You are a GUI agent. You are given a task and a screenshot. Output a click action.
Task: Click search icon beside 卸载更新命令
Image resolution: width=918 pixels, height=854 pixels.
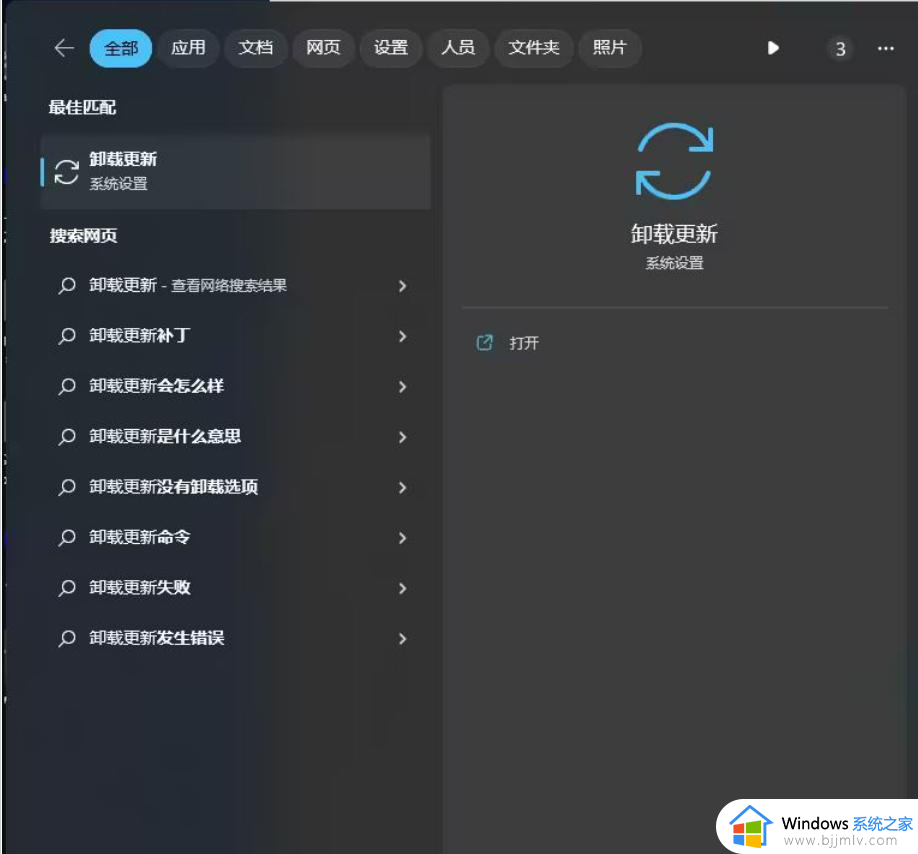(x=67, y=538)
